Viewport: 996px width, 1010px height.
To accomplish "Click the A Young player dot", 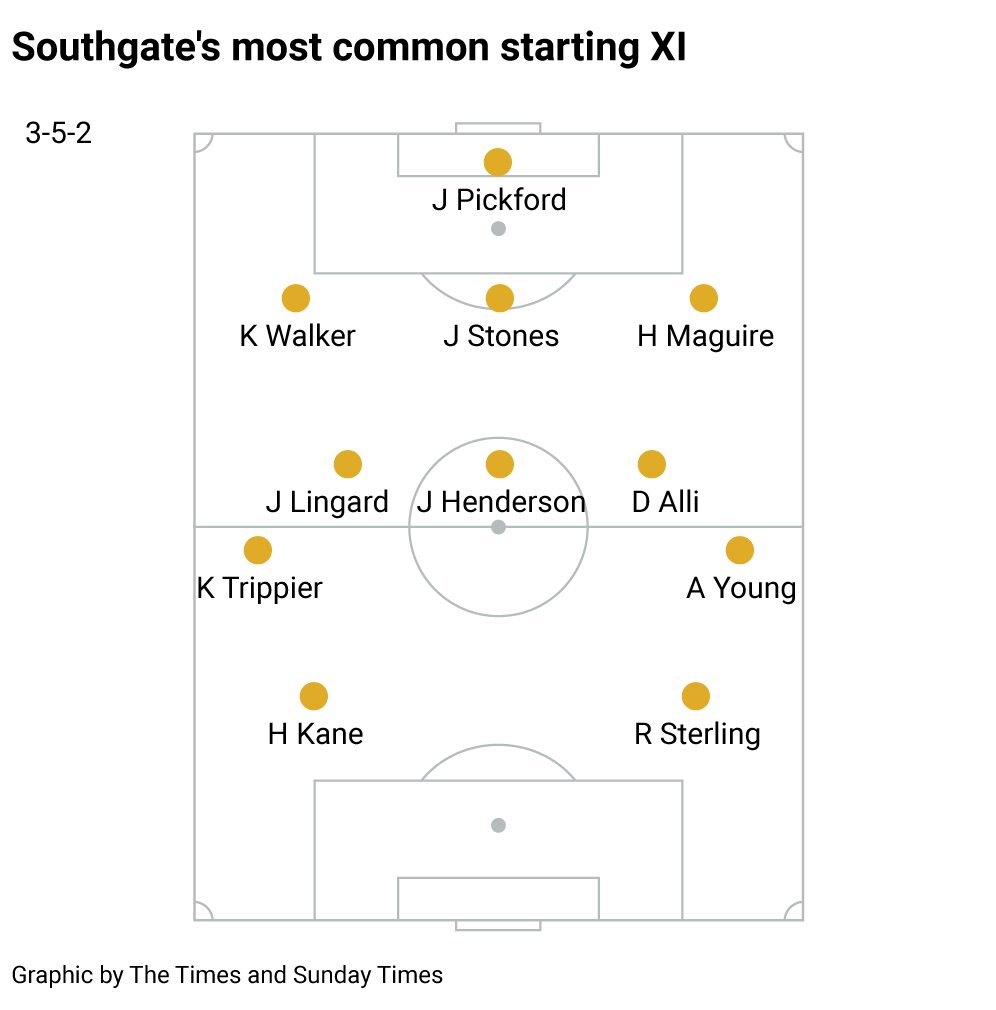I will click(739, 550).
